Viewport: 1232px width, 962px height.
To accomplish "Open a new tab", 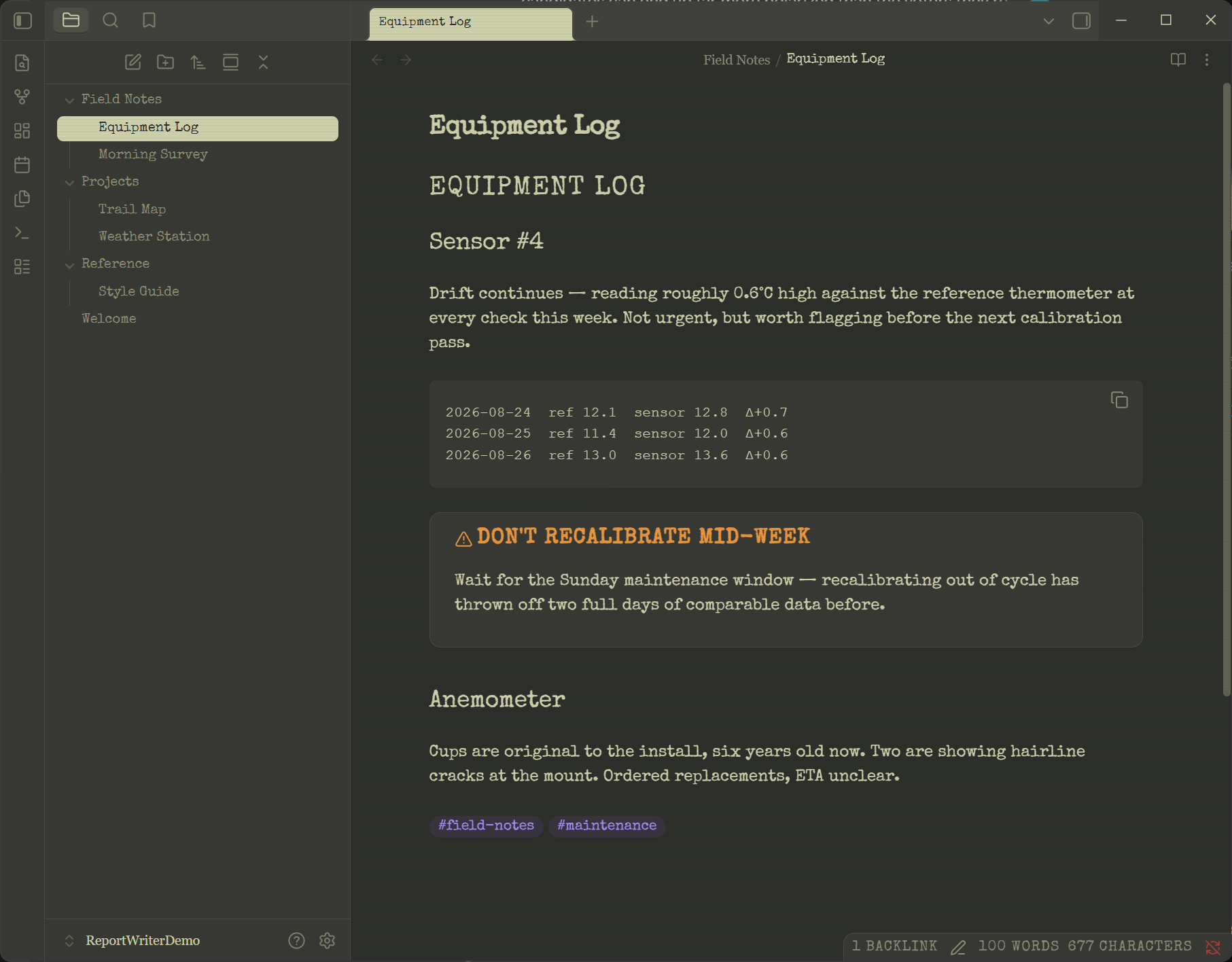I will point(593,22).
